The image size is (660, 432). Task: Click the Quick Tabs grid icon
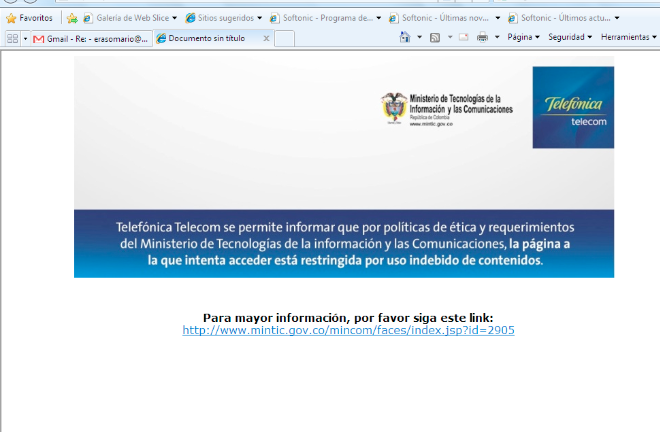point(13,39)
